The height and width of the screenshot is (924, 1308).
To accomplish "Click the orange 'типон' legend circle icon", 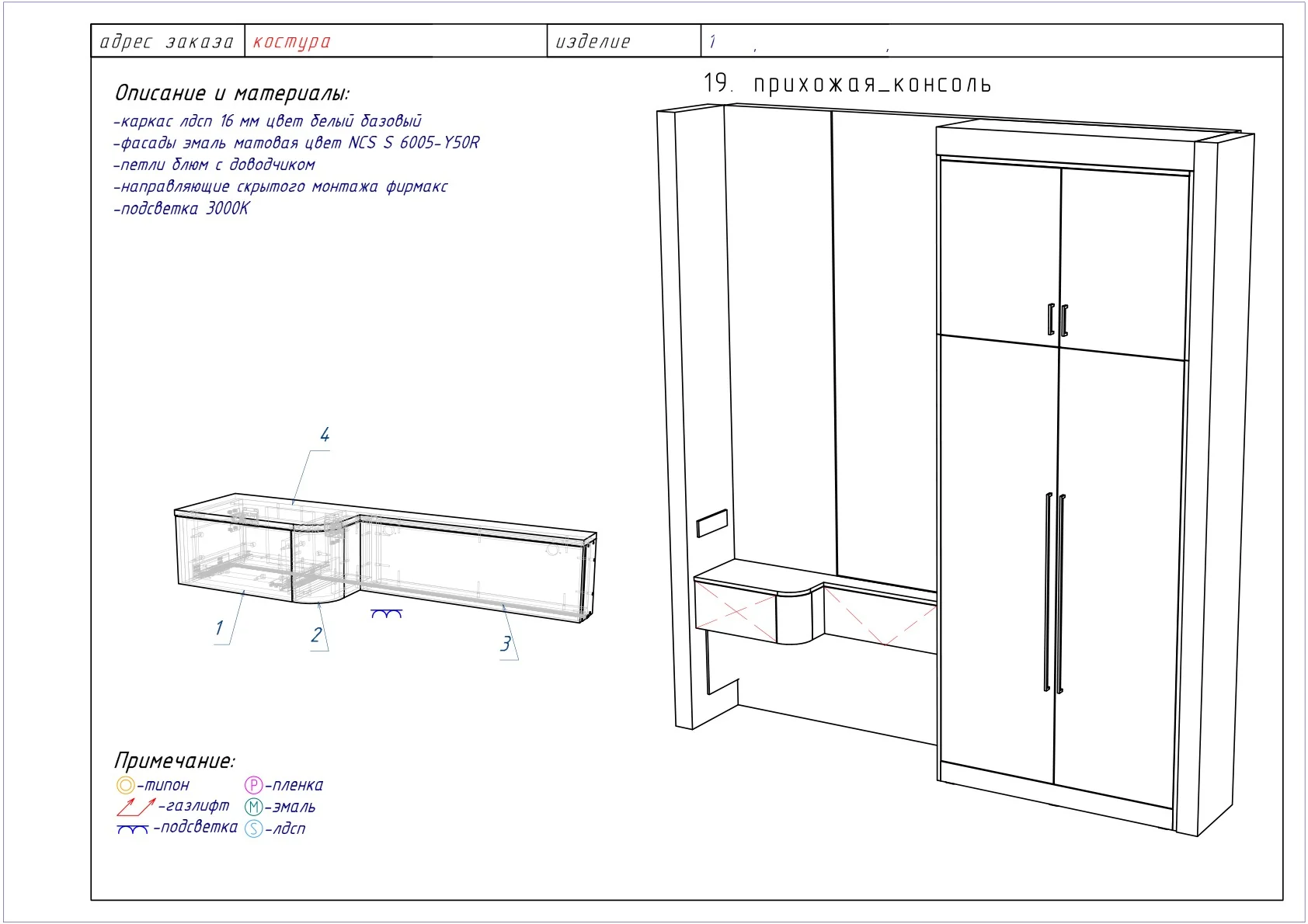I will pos(125,785).
